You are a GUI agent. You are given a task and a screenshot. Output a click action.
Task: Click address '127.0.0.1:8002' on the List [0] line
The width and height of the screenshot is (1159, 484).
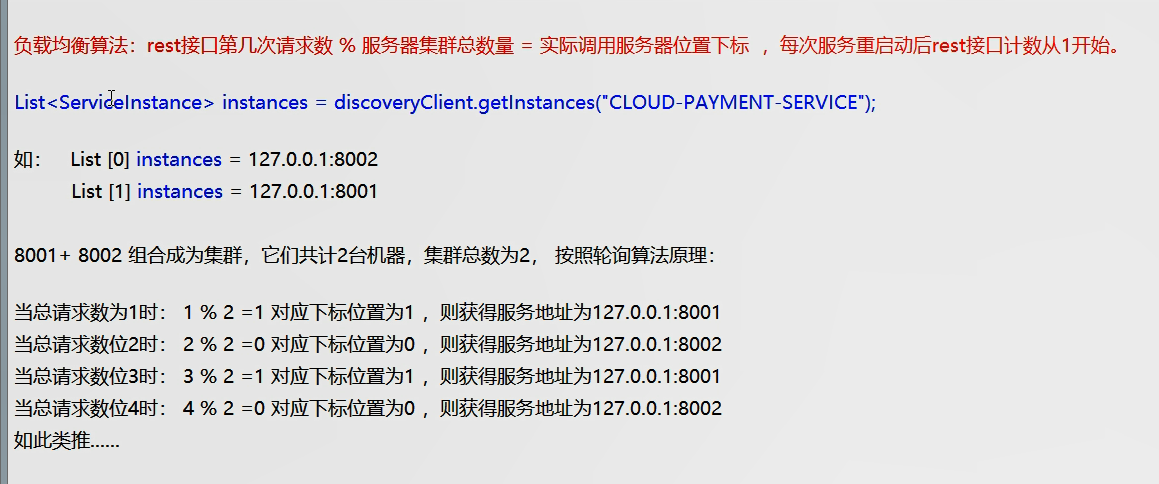(313, 159)
